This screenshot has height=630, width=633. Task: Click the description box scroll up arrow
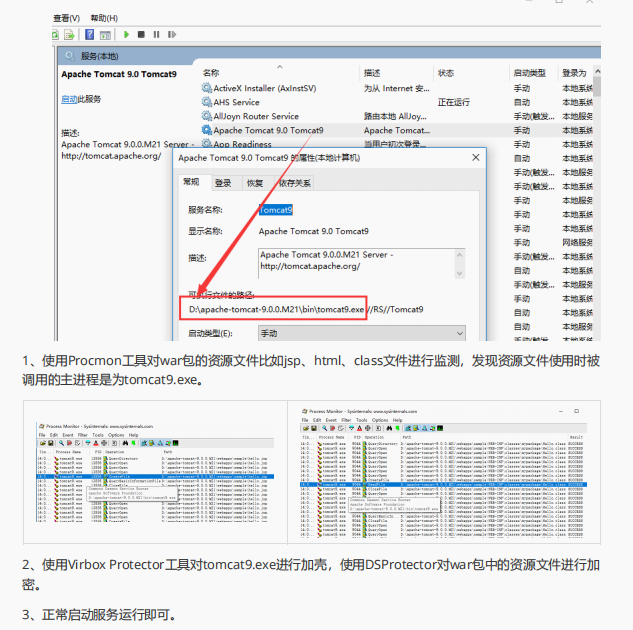tap(459, 255)
